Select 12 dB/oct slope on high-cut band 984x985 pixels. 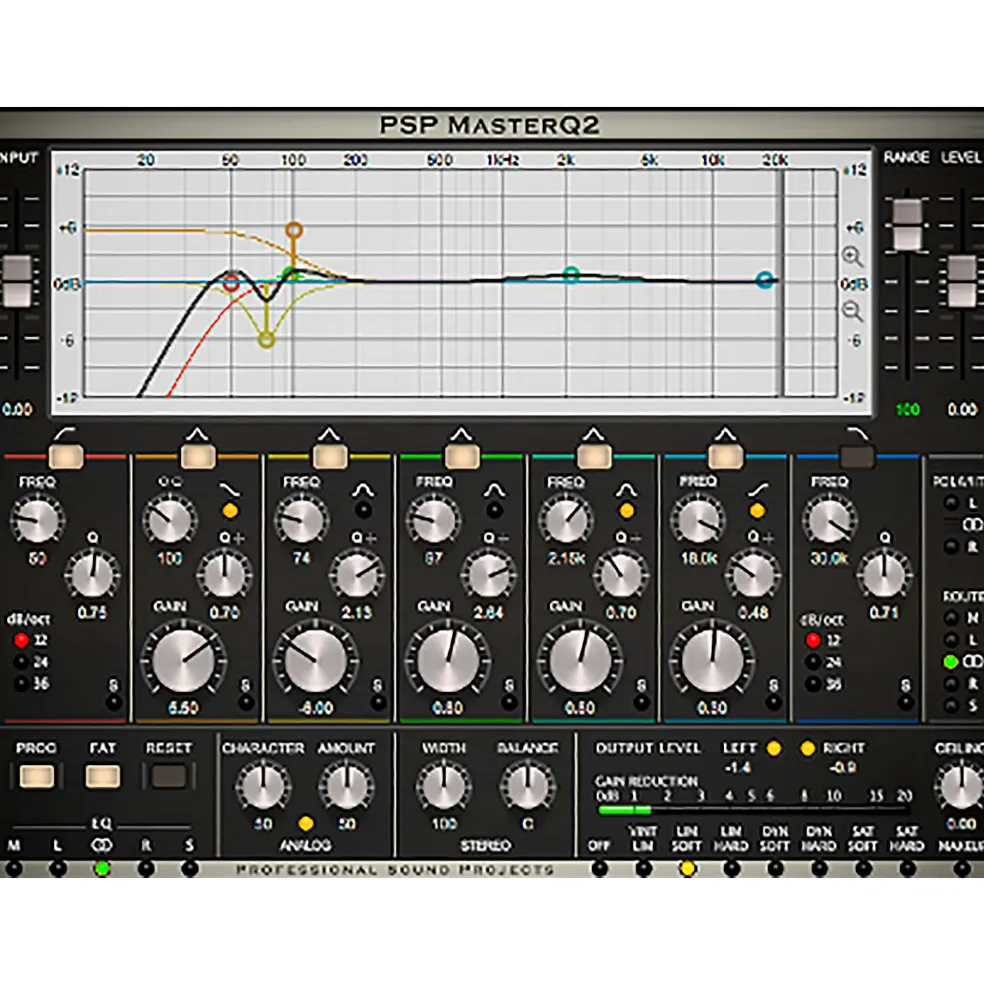tap(813, 640)
